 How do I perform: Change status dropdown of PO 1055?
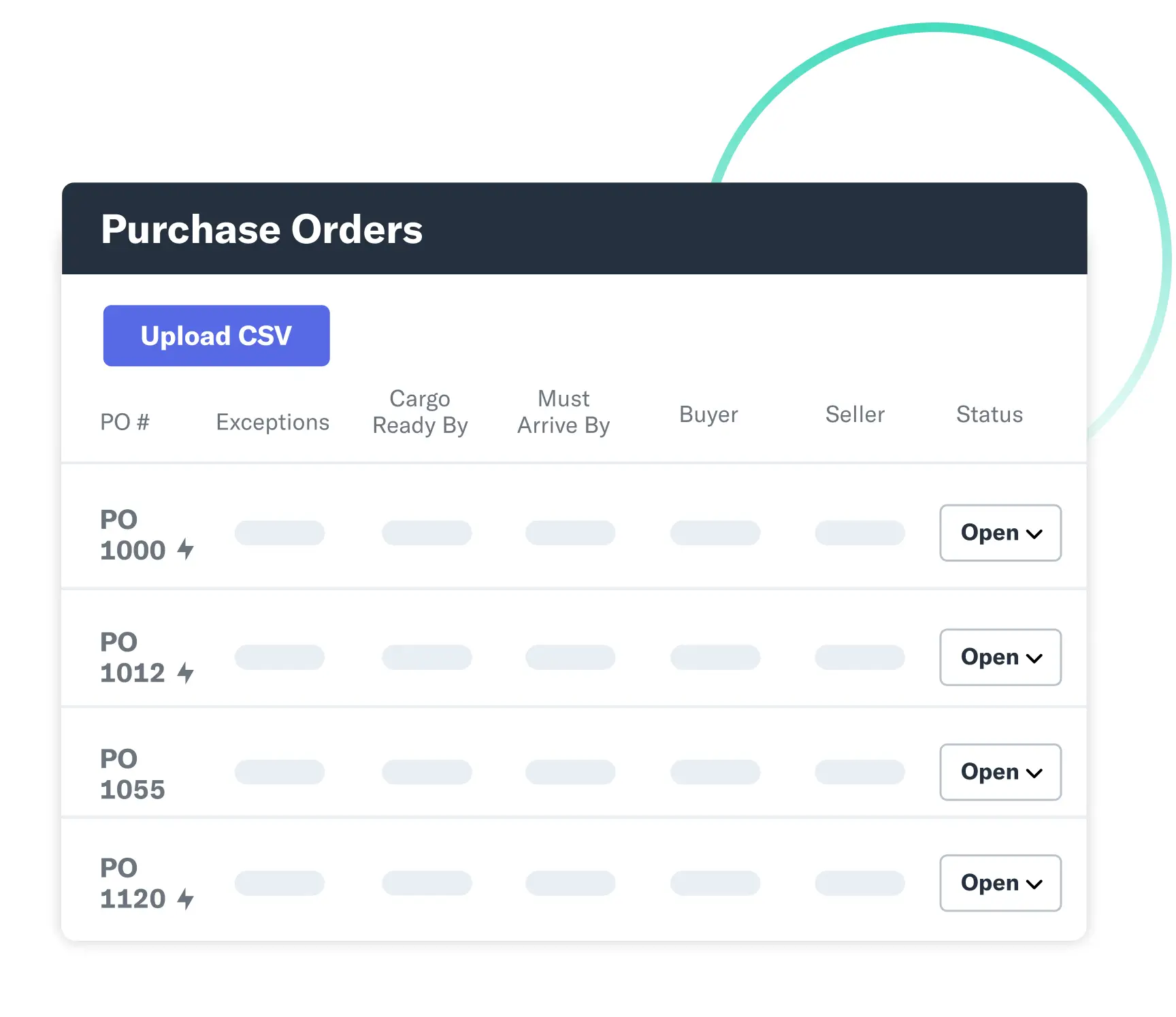(1000, 772)
